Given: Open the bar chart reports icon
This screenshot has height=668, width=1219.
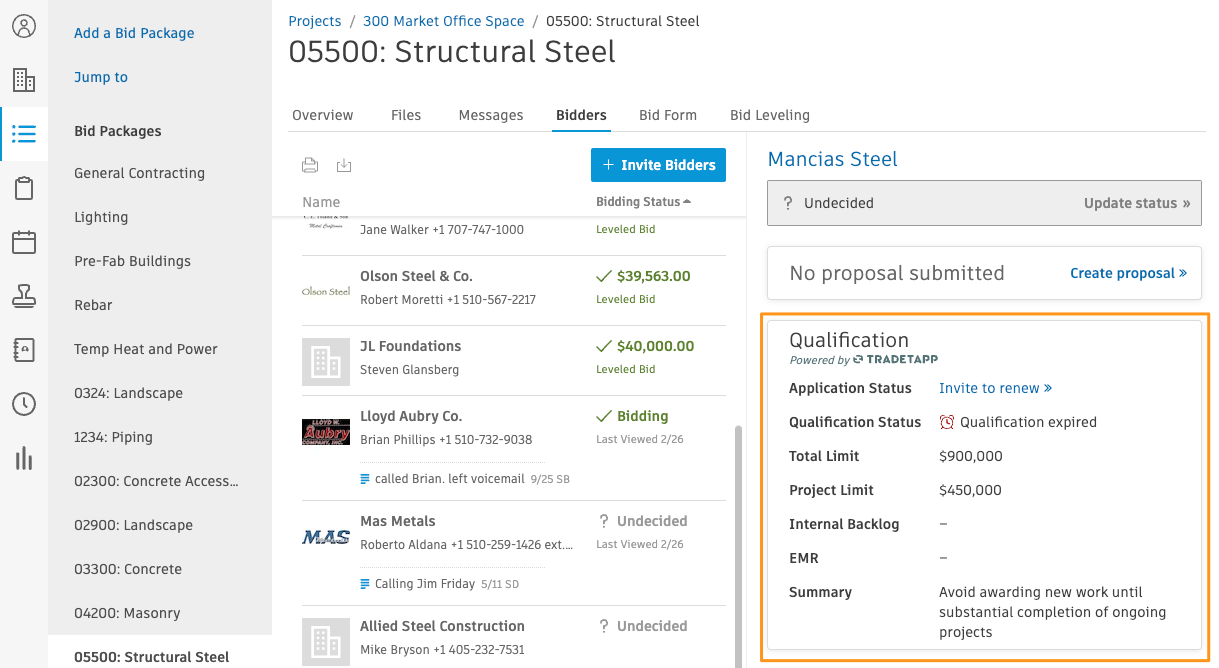Looking at the screenshot, I should click(x=24, y=458).
